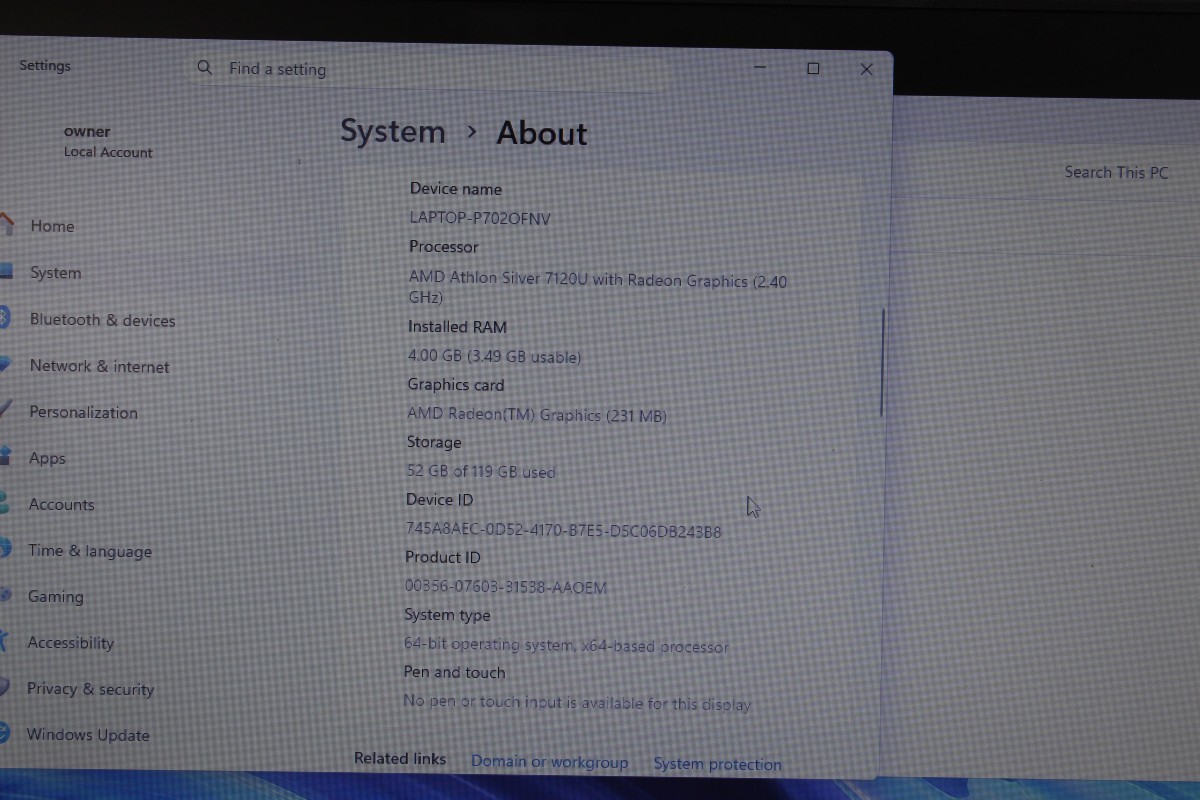The width and height of the screenshot is (1200, 800).
Task: Open Bluetooth & devices settings
Action: pyautogui.click(x=102, y=320)
